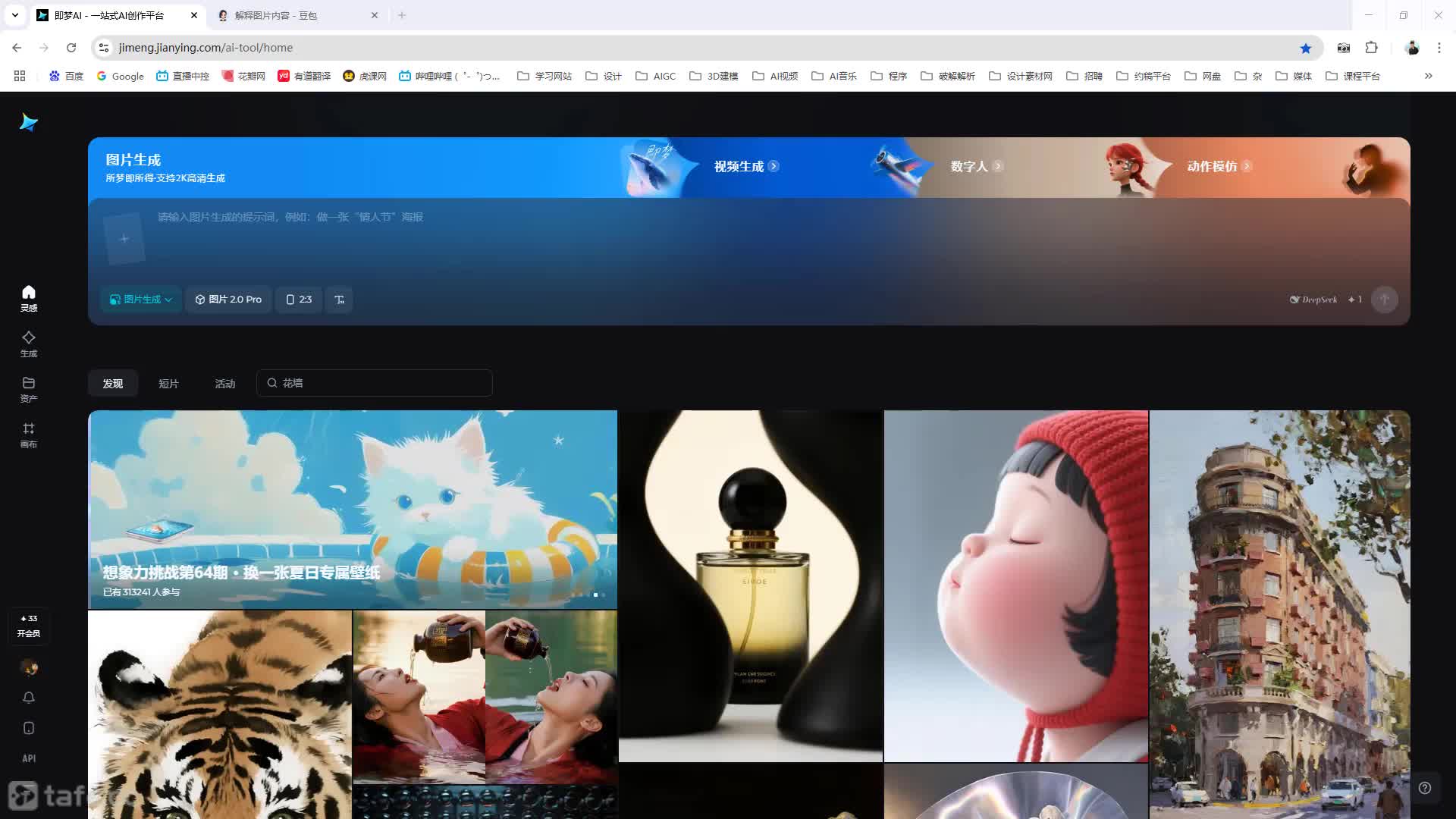Open the user avatar in the sidebar

click(x=29, y=667)
